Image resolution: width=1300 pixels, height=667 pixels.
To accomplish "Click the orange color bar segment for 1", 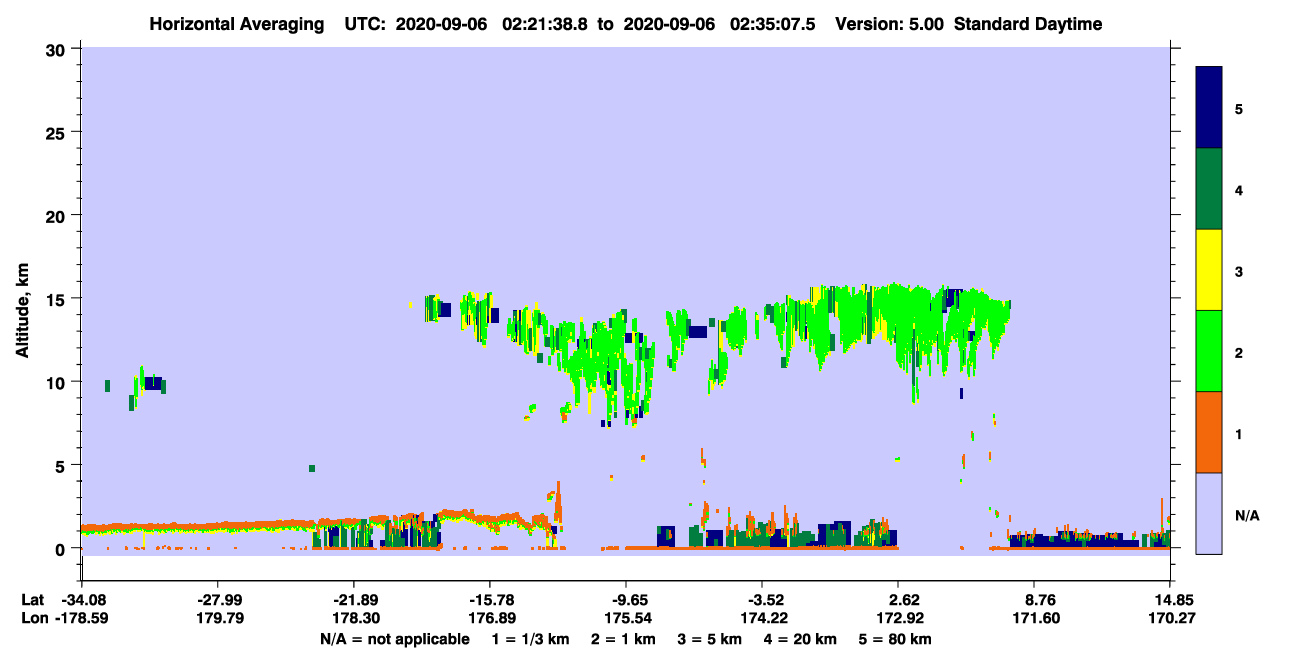I will click(1209, 432).
